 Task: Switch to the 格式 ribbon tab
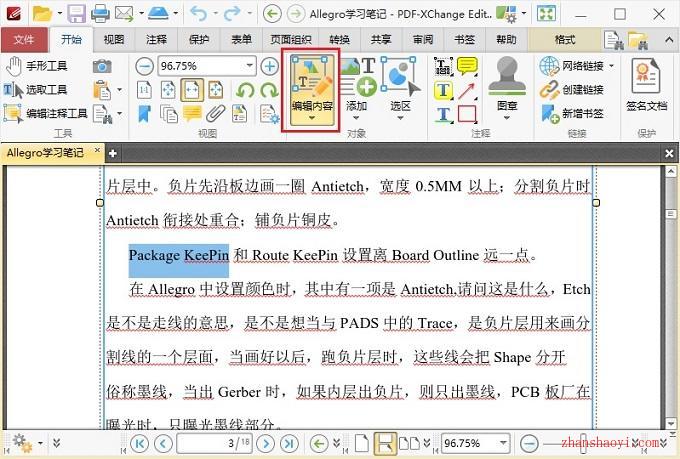(x=565, y=39)
